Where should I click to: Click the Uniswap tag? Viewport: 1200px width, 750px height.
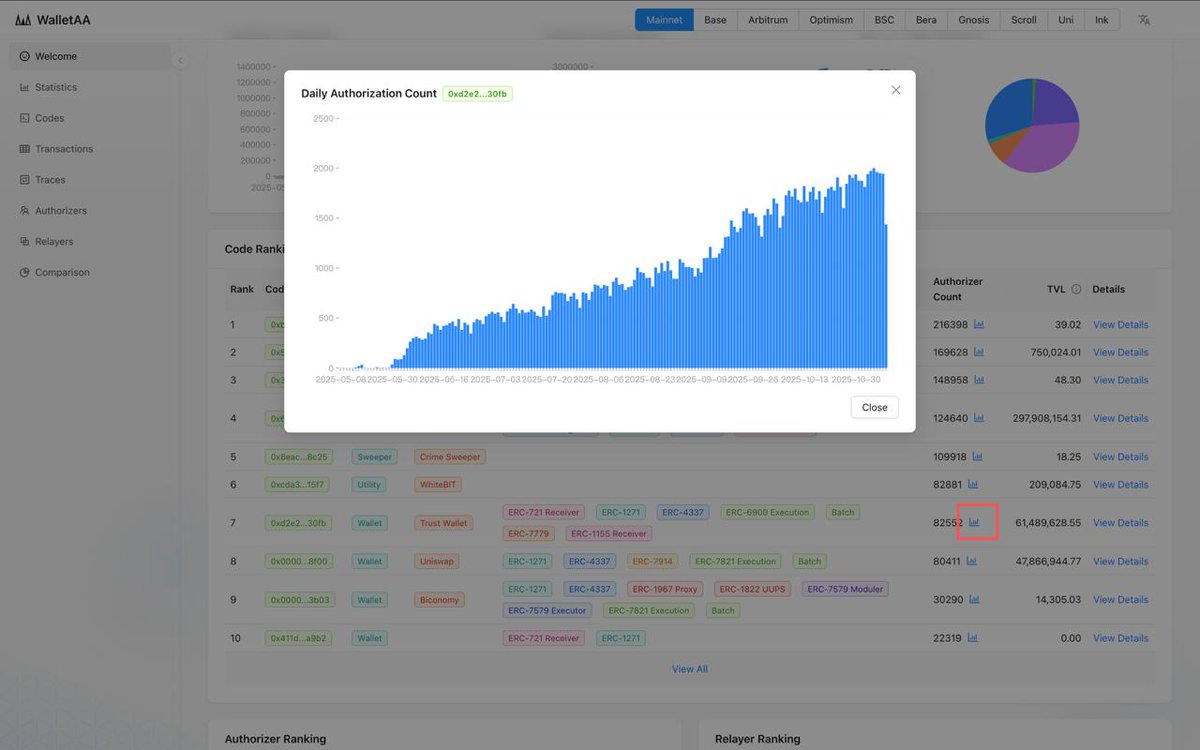pos(437,561)
